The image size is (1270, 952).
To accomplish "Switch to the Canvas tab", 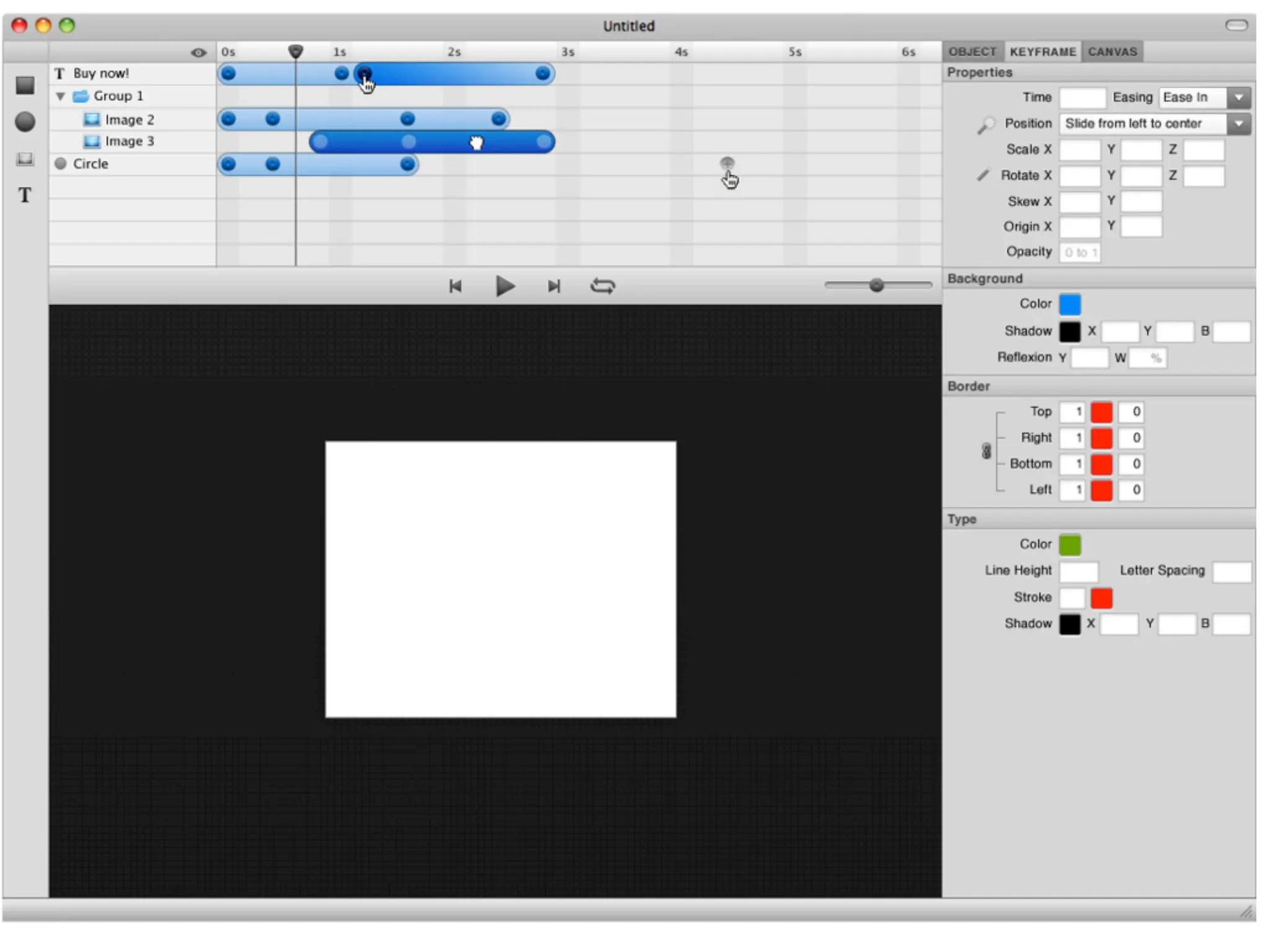I will coord(1112,52).
